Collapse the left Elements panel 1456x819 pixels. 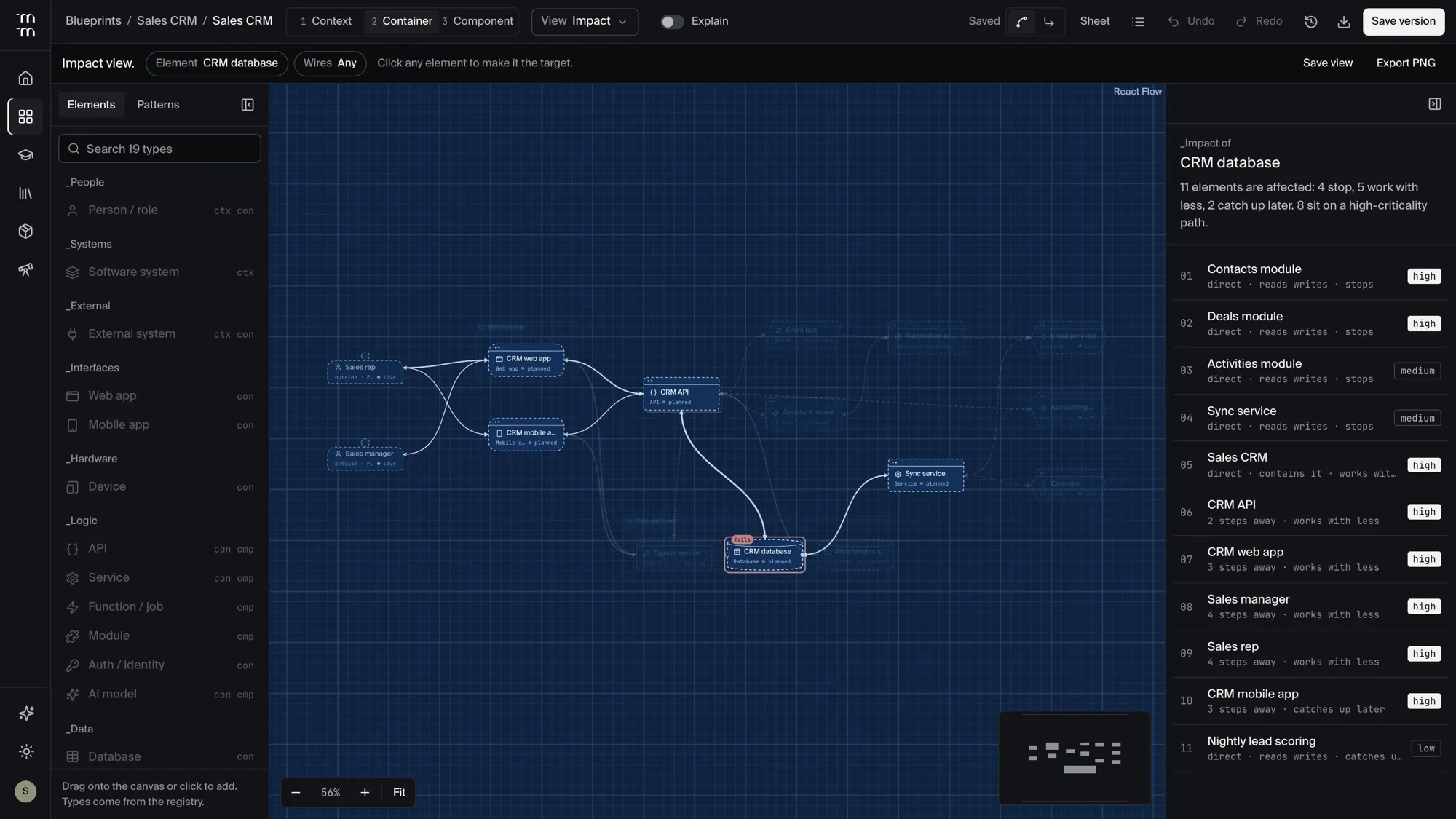coord(248,105)
